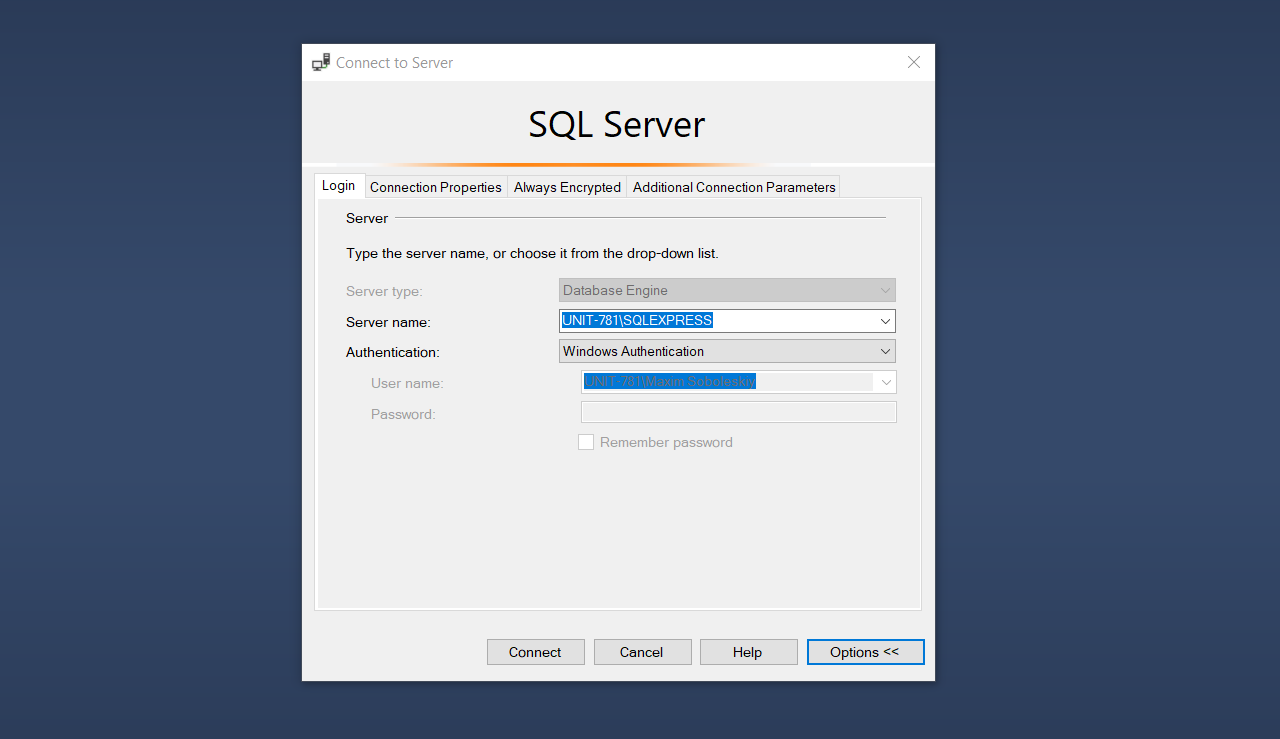Image resolution: width=1280 pixels, height=739 pixels.
Task: Expand the User name dropdown arrow
Action: coord(885,382)
